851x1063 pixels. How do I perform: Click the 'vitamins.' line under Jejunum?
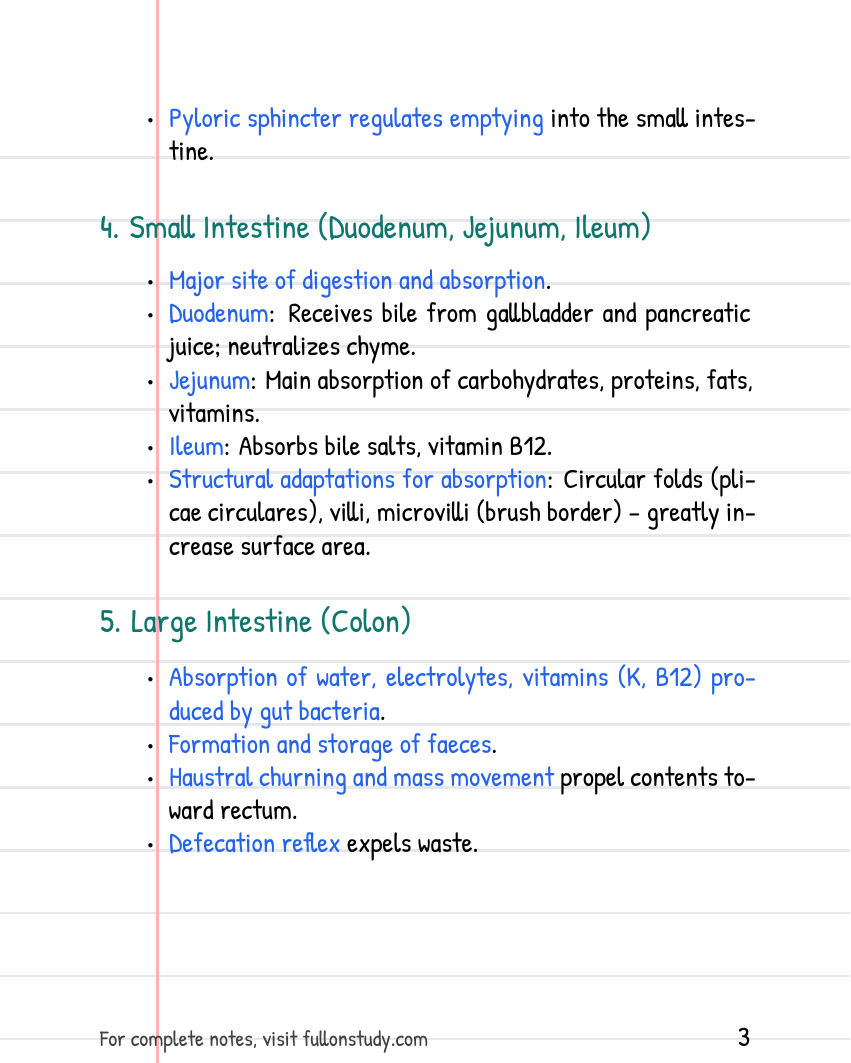[x=214, y=414]
